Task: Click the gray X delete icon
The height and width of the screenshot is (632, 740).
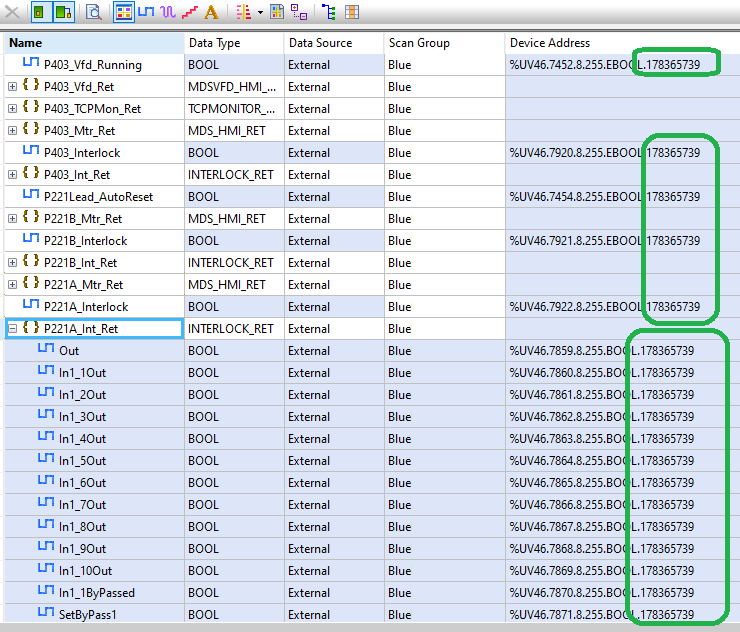Action: [x=12, y=12]
